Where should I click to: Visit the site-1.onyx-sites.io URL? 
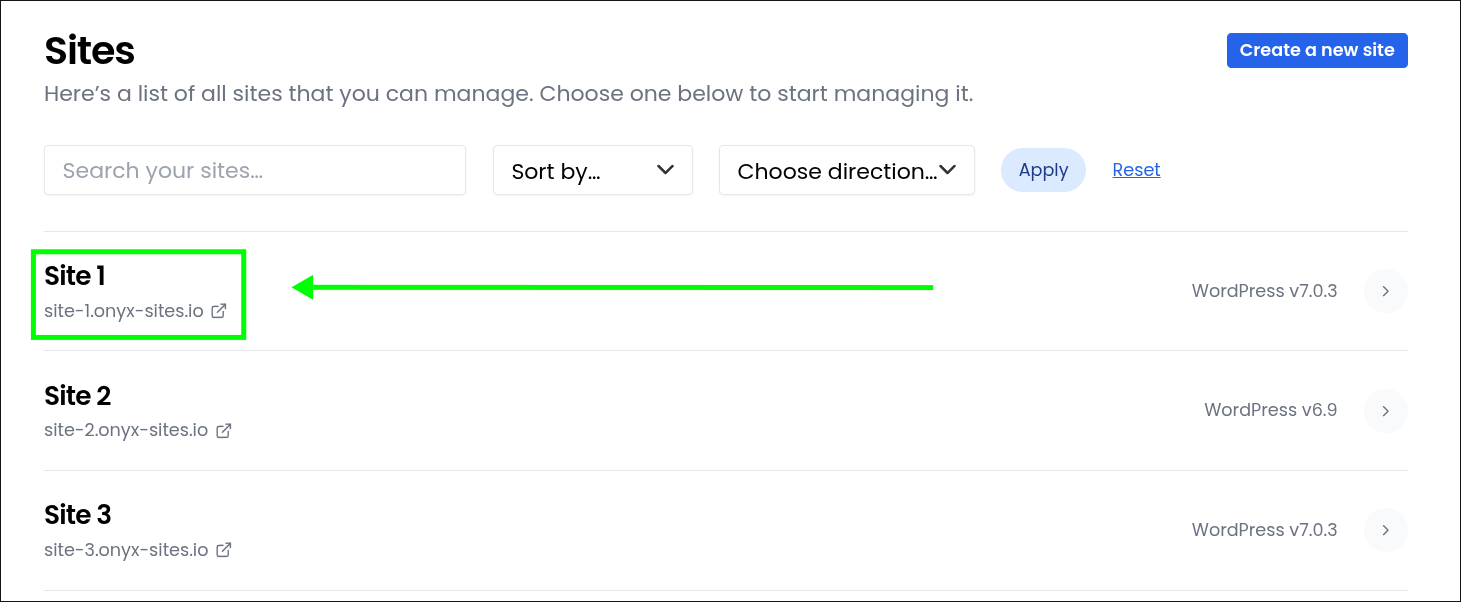pos(124,311)
